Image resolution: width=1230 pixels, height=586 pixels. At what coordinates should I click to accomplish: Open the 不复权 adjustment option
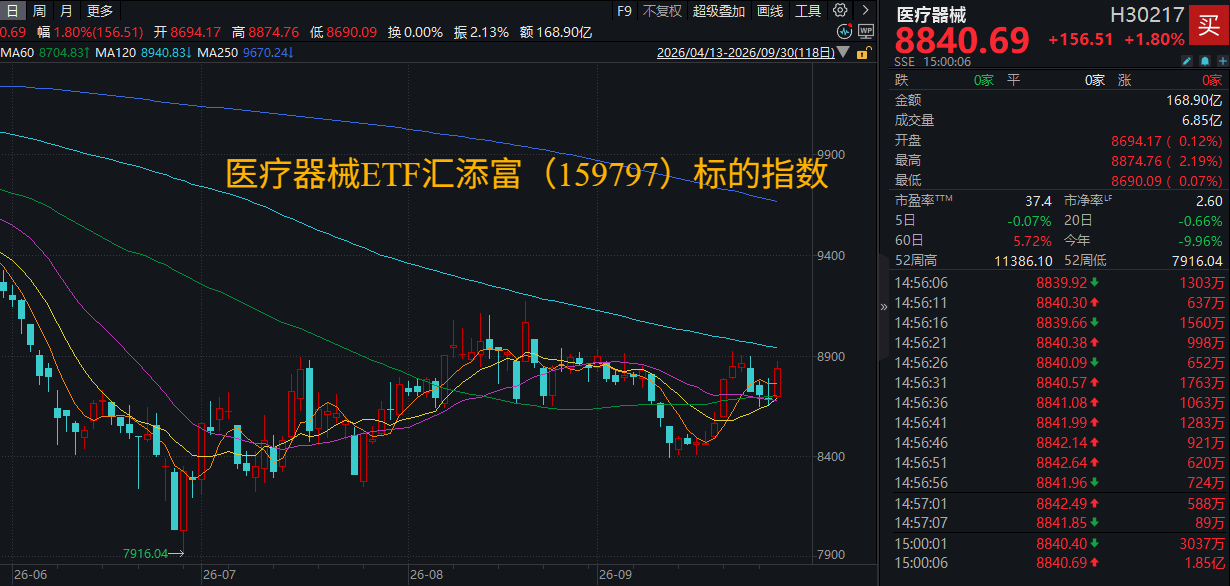(662, 11)
